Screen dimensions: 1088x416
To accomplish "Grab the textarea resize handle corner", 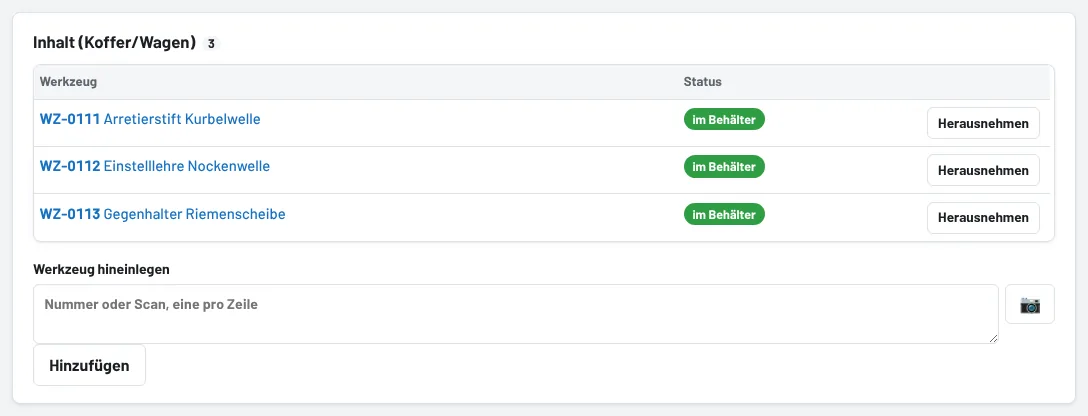I will click(994, 338).
